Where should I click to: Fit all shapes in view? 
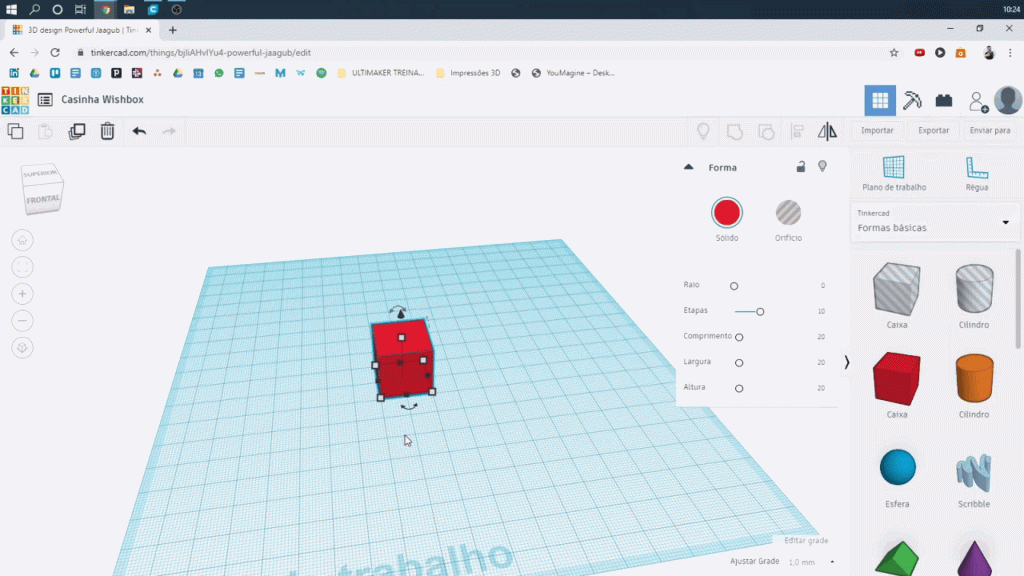[22, 267]
